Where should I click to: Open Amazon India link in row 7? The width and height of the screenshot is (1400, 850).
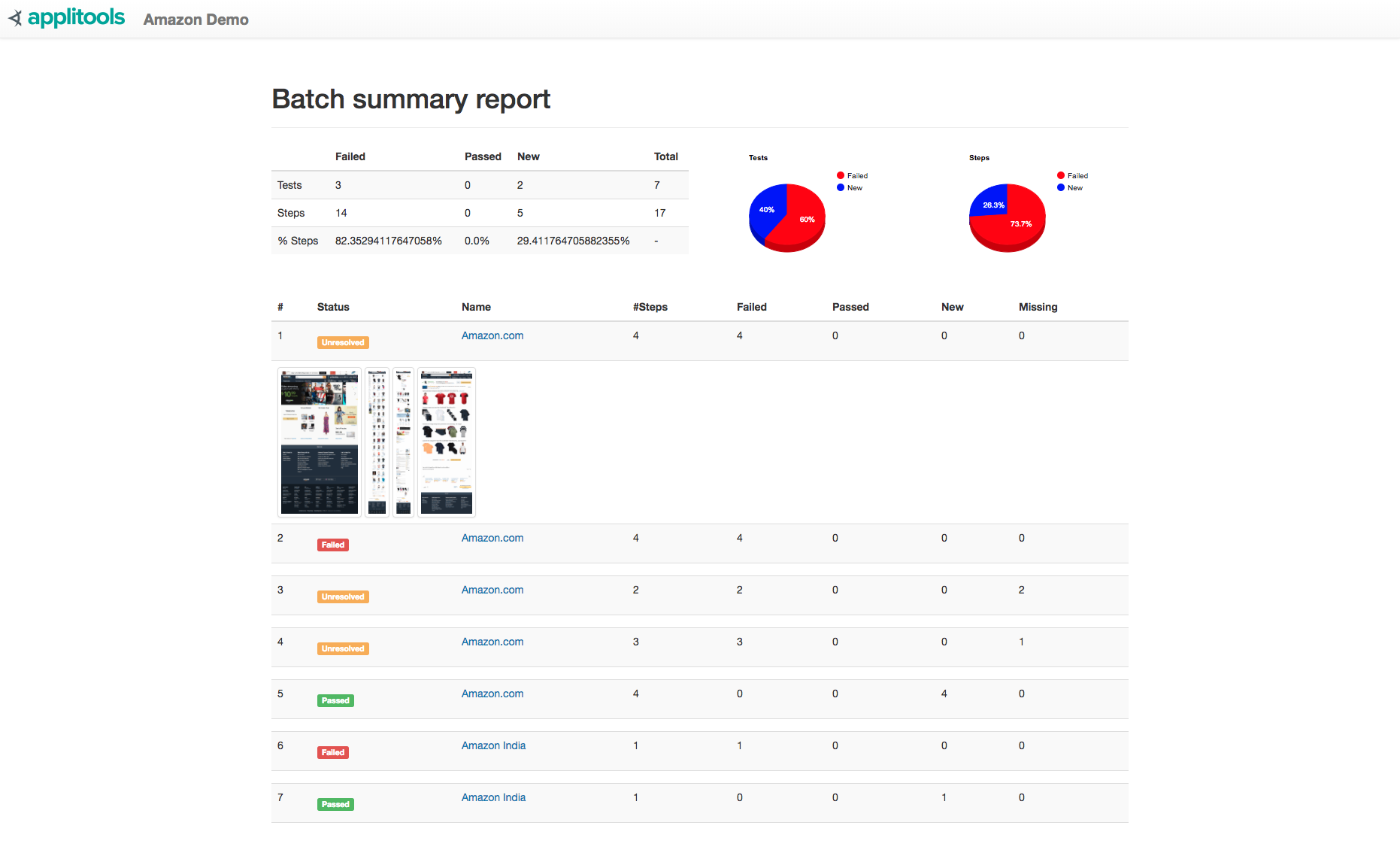493,797
